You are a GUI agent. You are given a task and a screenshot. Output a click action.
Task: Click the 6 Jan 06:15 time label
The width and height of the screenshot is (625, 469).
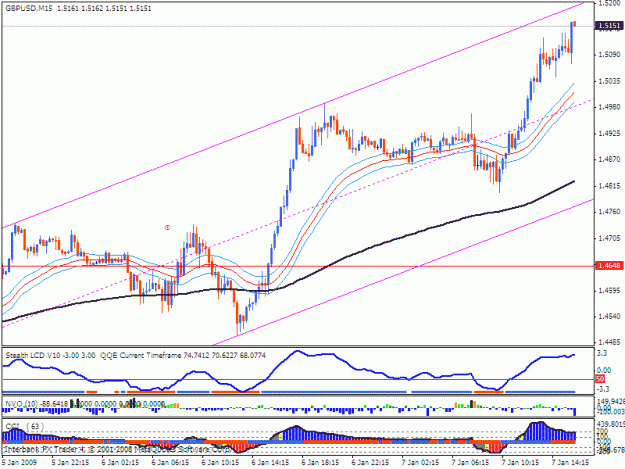[170, 463]
